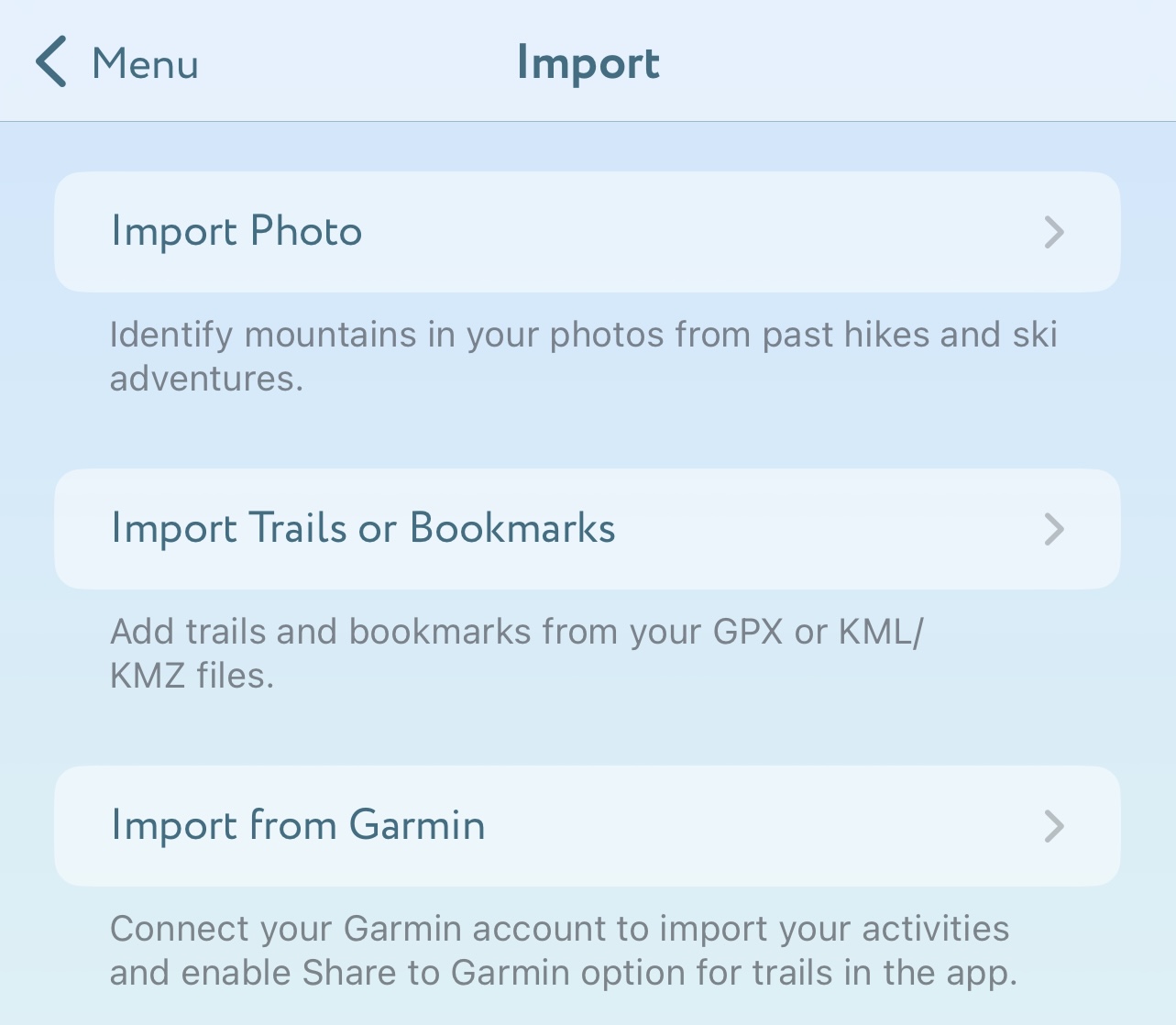This screenshot has height=1025, width=1176.
Task: Select Import Trails or Bookmarks label
Action: pyautogui.click(x=363, y=528)
